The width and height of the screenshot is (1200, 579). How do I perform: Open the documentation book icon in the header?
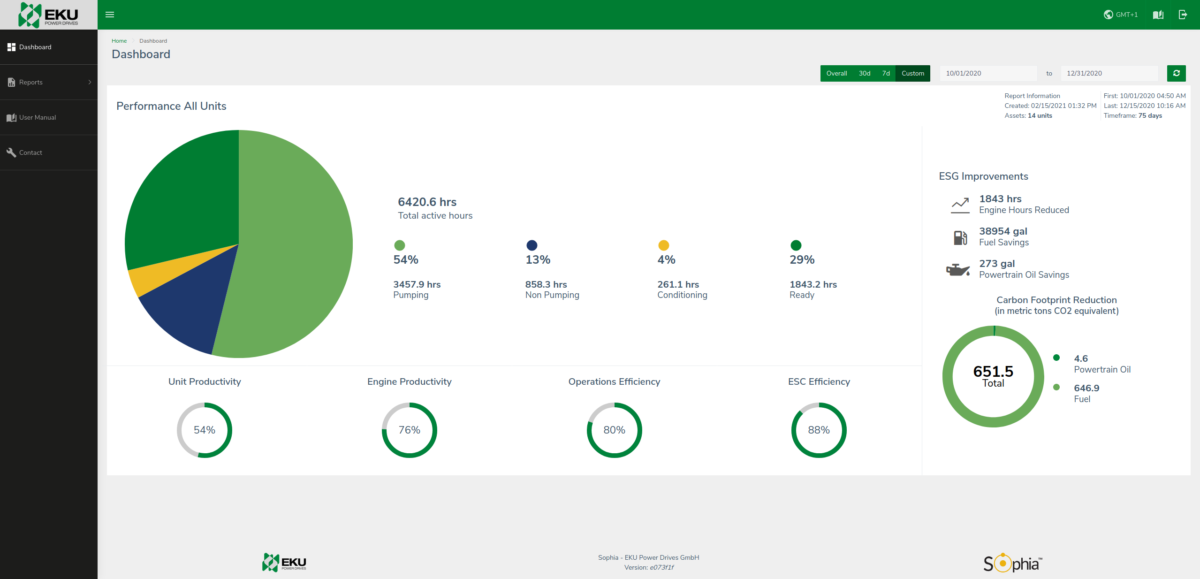(x=1160, y=14)
